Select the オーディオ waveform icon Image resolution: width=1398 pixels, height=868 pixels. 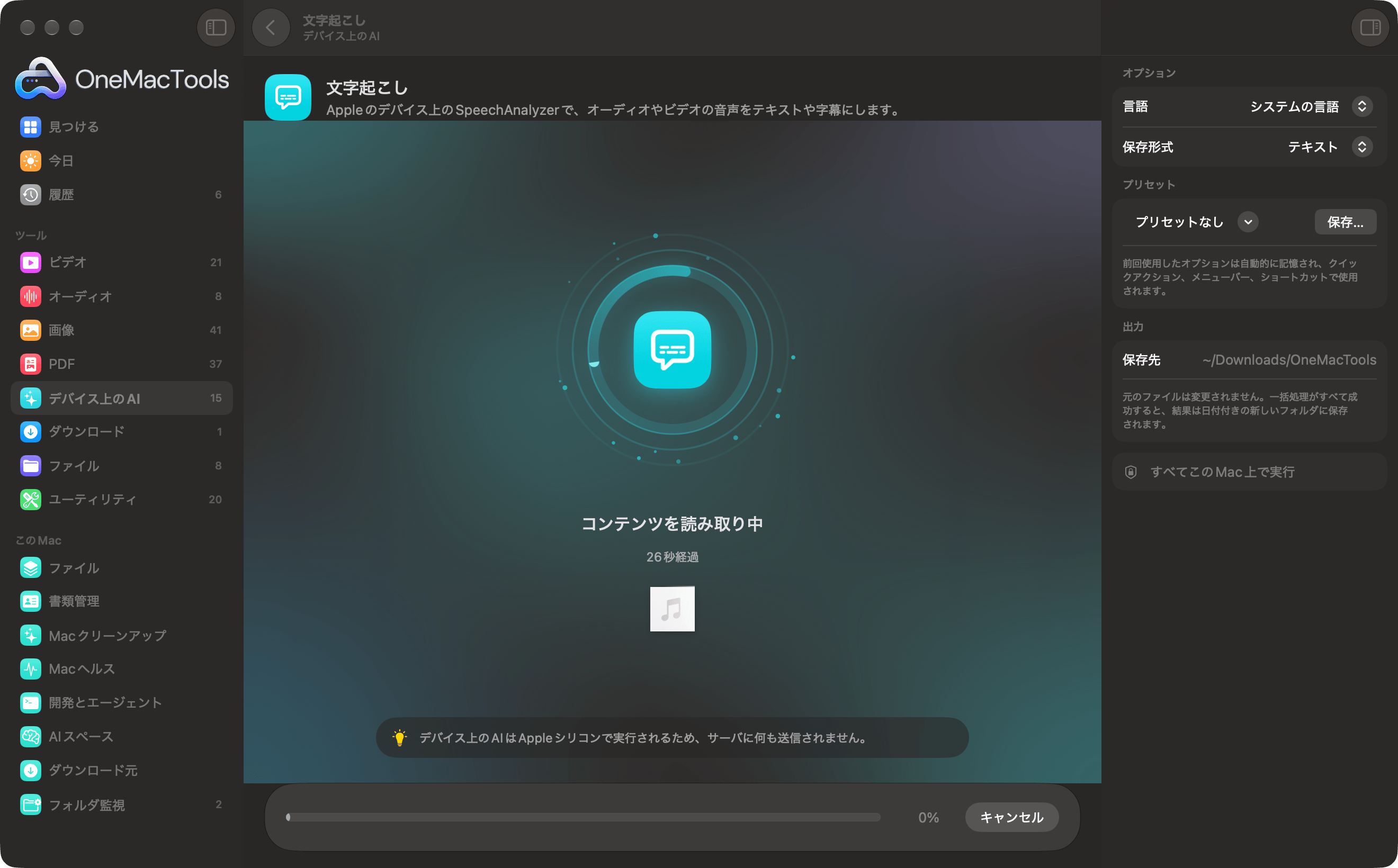pos(30,296)
